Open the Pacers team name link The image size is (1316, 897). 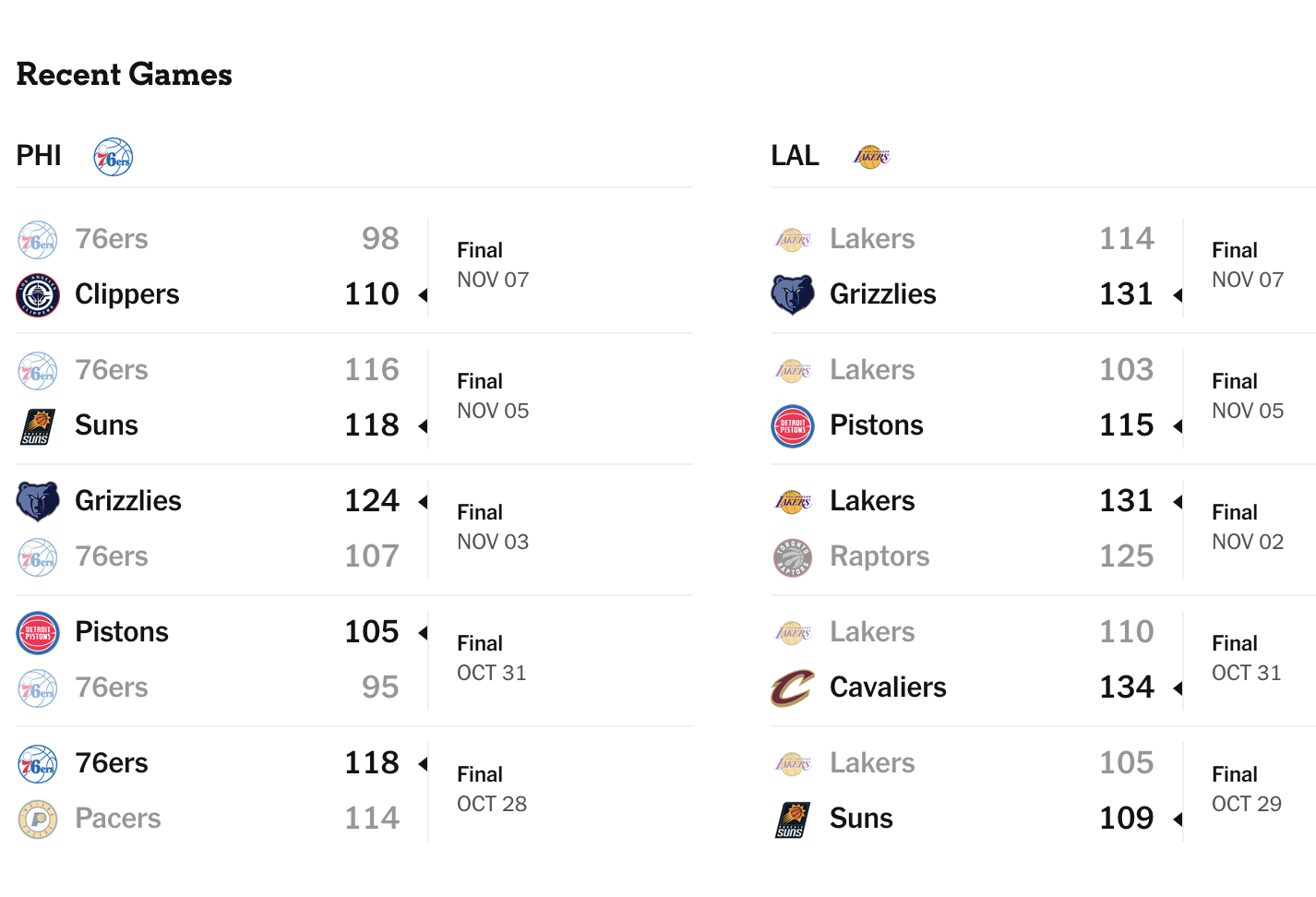pyautogui.click(x=118, y=819)
